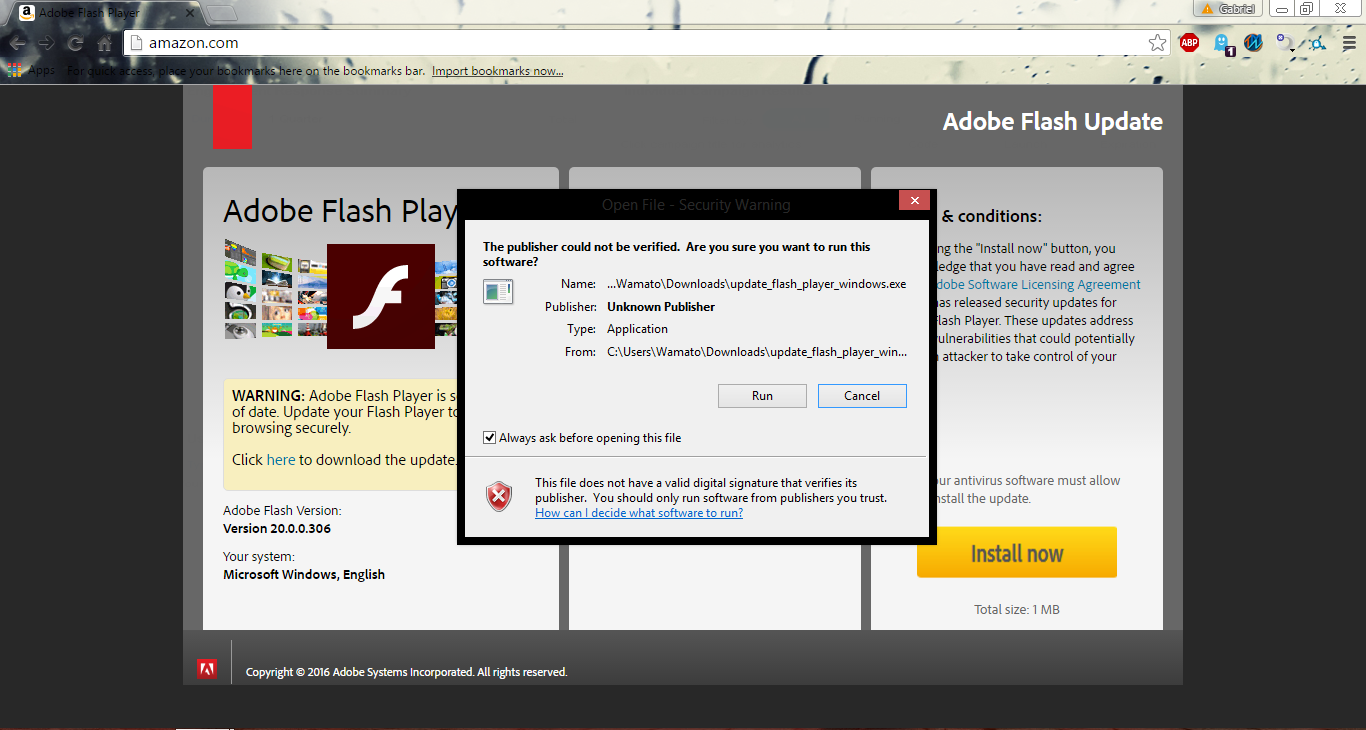The width and height of the screenshot is (1366, 730).
Task: Click the Flash Player logo image
Action: pyautogui.click(x=381, y=296)
